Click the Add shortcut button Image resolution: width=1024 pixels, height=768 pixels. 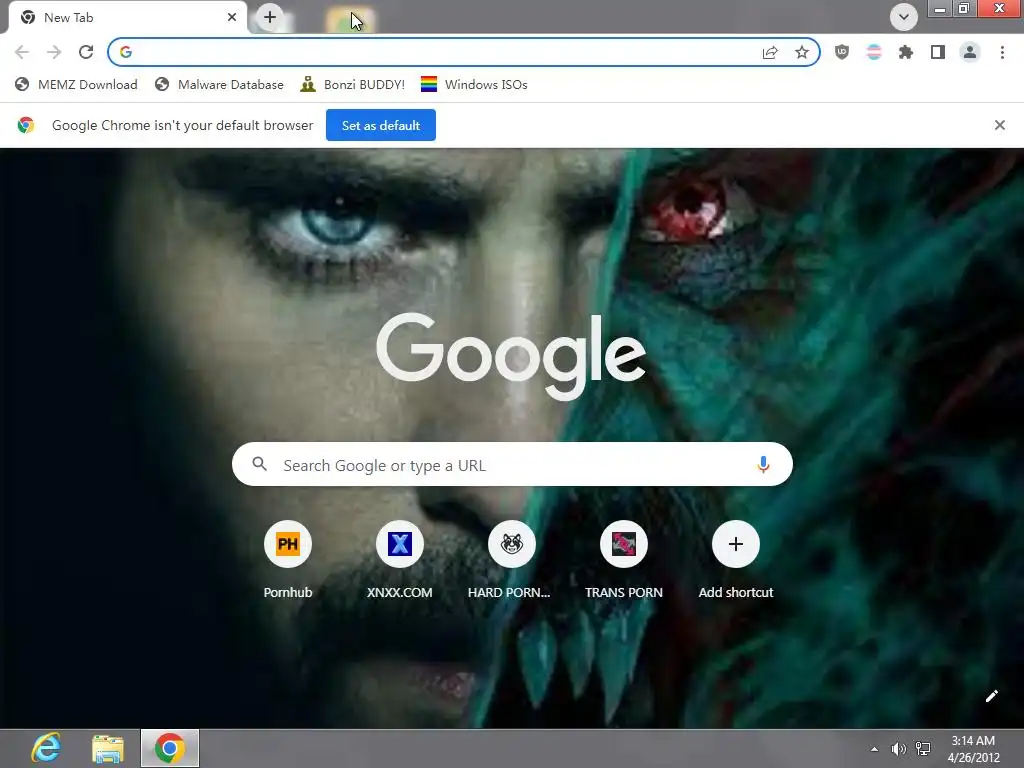click(735, 559)
